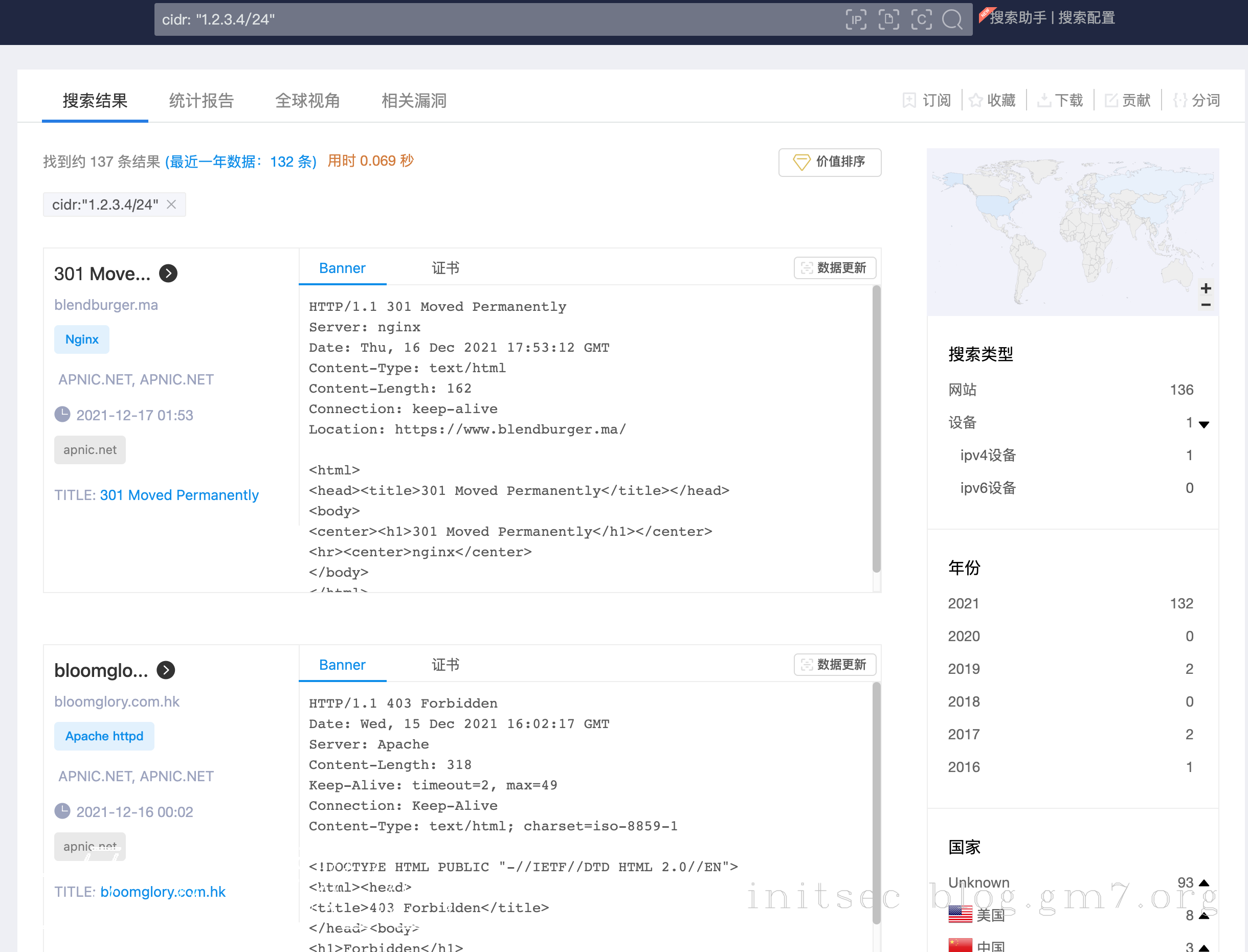Expand the Unknown country entry
The width and height of the screenshot is (1248, 952).
pyautogui.click(x=1205, y=883)
